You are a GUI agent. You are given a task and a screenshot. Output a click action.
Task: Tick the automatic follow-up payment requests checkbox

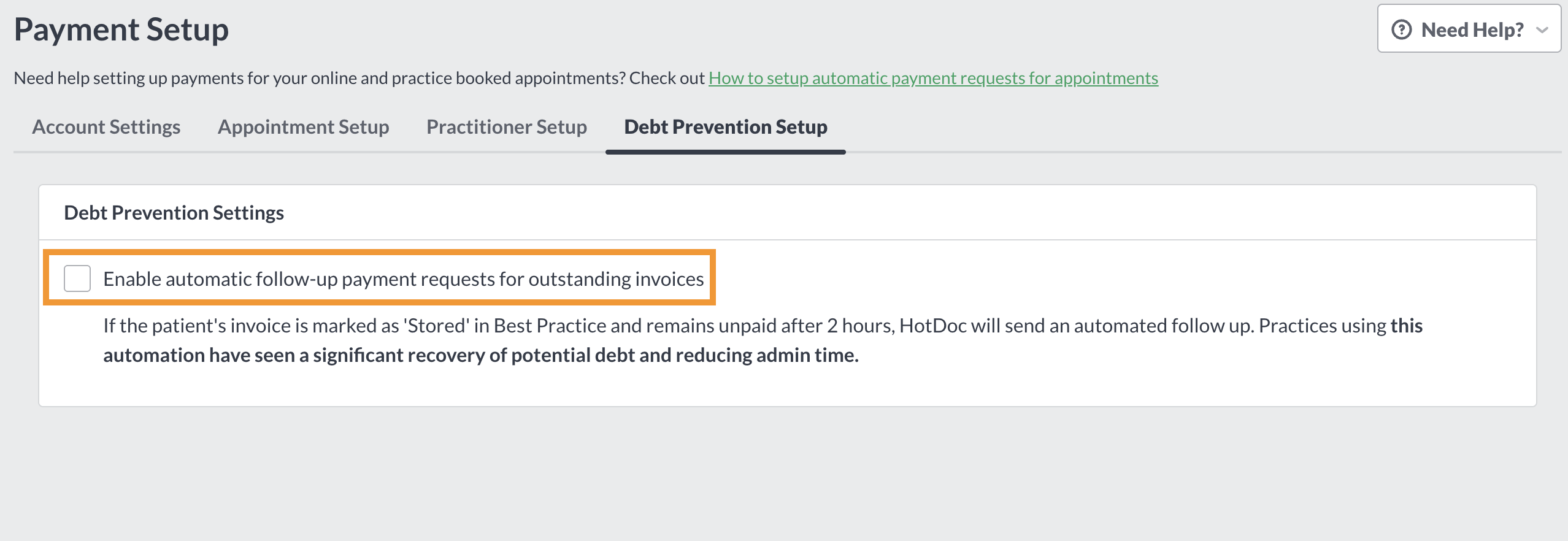pyautogui.click(x=77, y=278)
